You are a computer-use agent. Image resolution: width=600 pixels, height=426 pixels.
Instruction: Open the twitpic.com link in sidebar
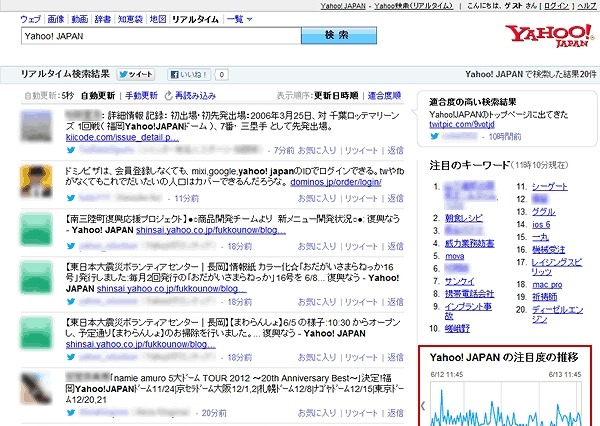(462, 124)
